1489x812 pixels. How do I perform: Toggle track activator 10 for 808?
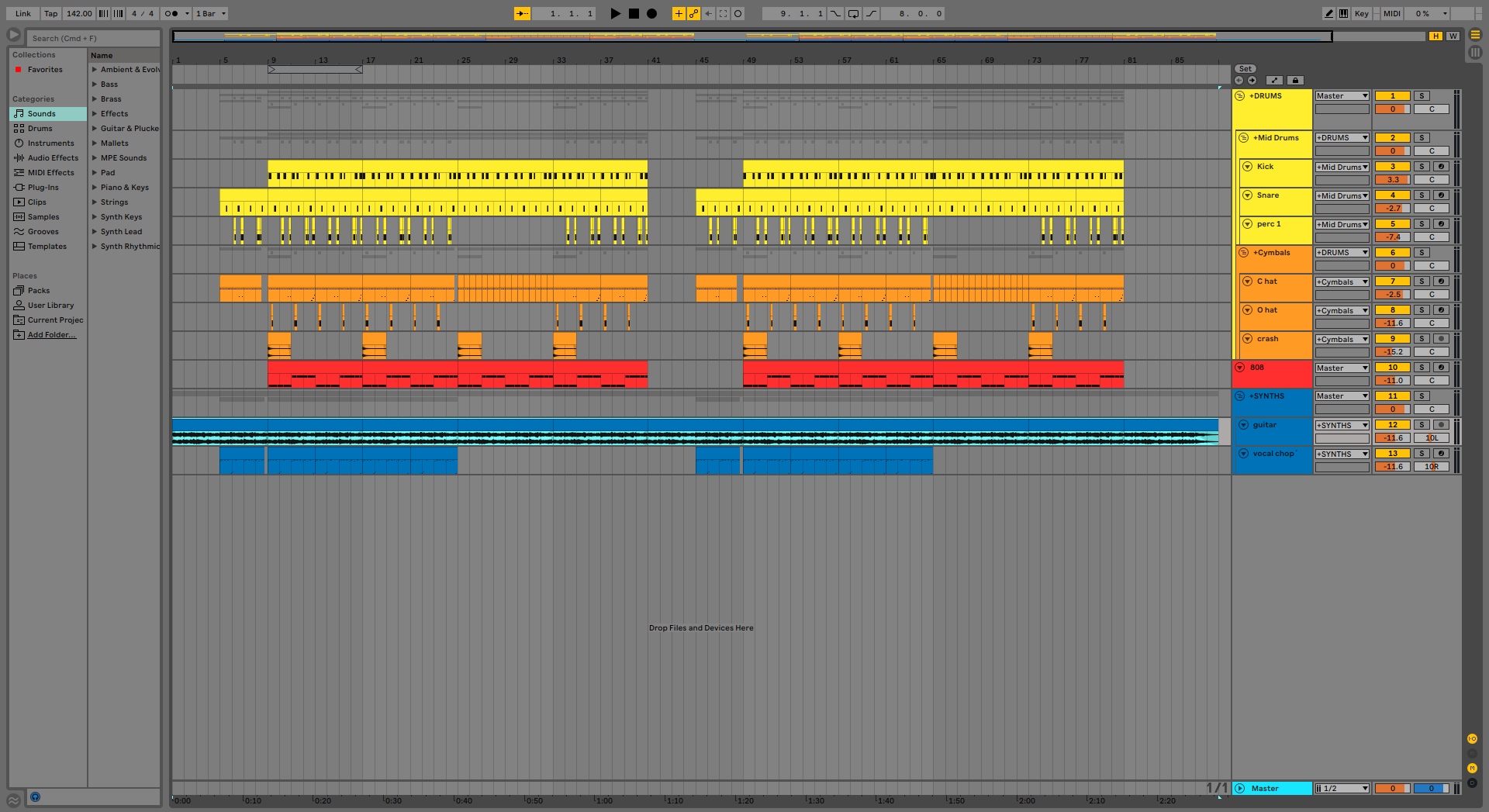(x=1392, y=368)
